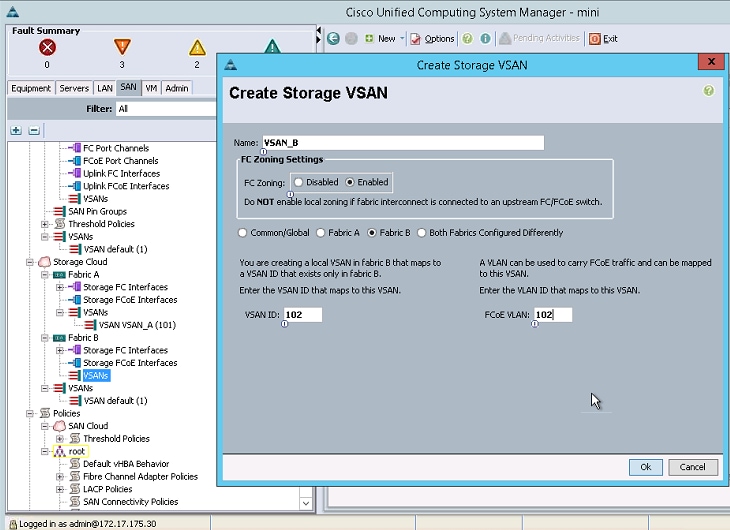
Task: Click the VSAN Name input field
Action: 403,143
